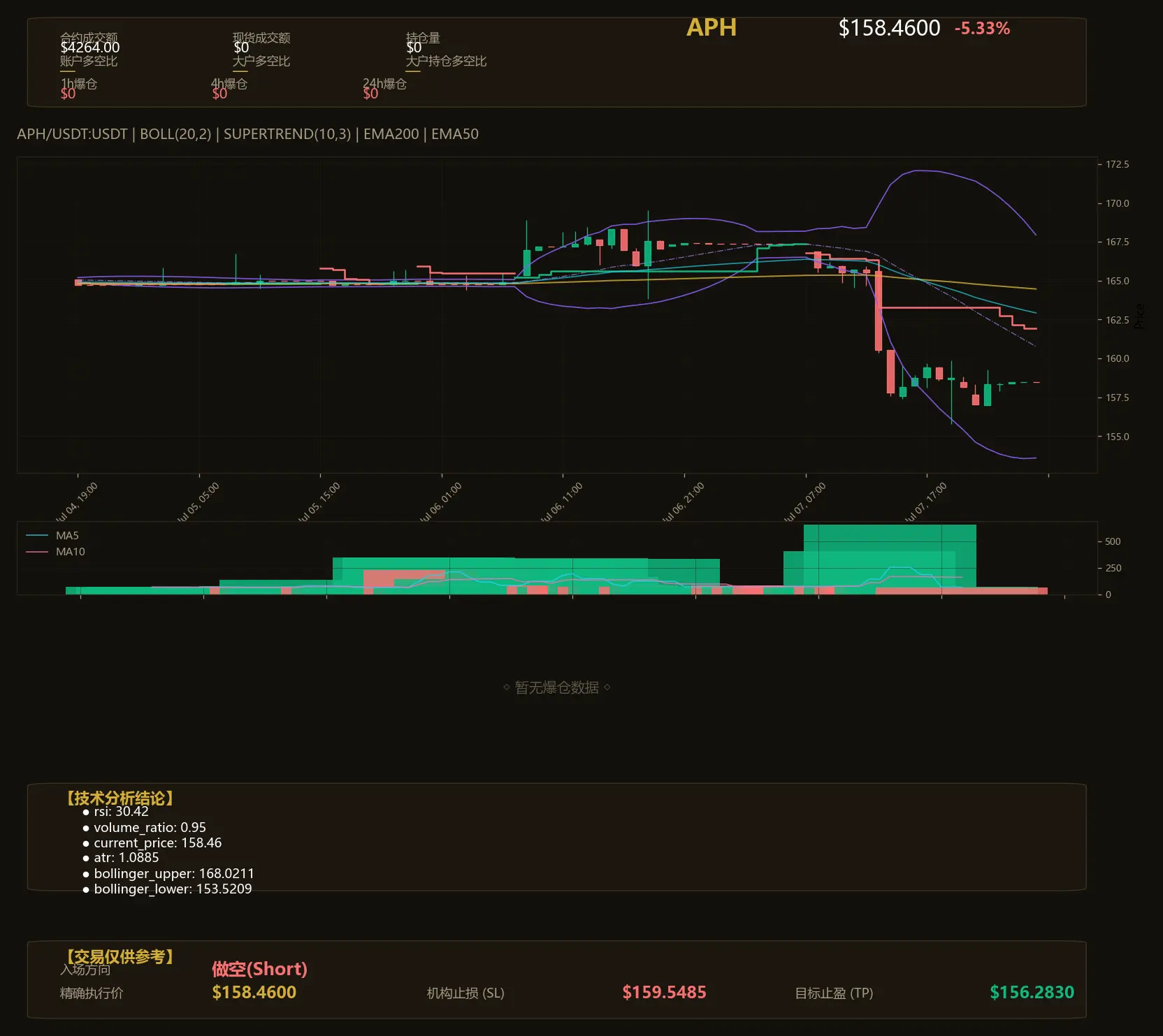This screenshot has height=1036, width=1163.
Task: Click the 大户多空比 label
Action: click(261, 61)
